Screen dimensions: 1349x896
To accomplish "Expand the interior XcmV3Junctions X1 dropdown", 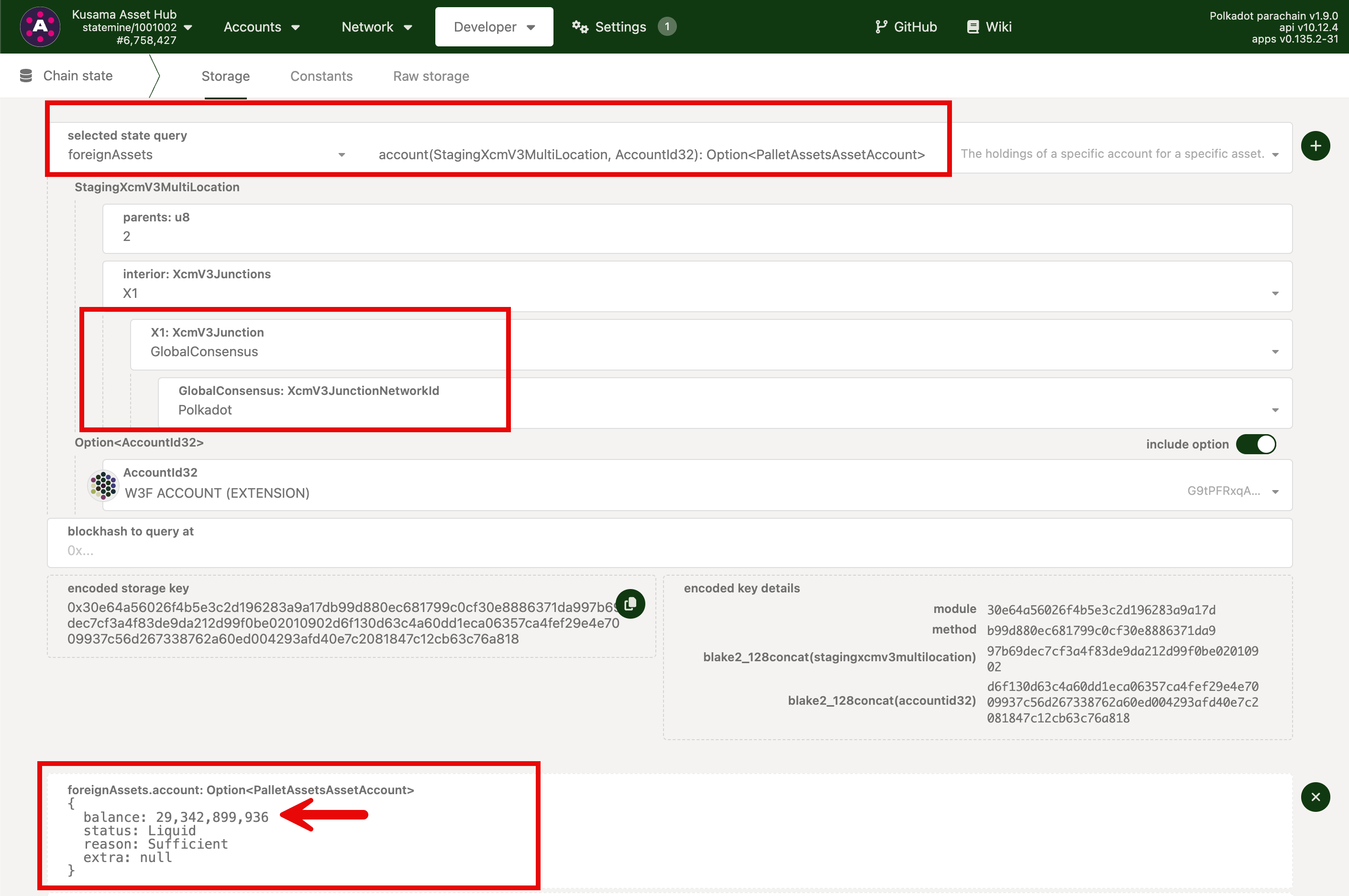I will pos(1275,293).
